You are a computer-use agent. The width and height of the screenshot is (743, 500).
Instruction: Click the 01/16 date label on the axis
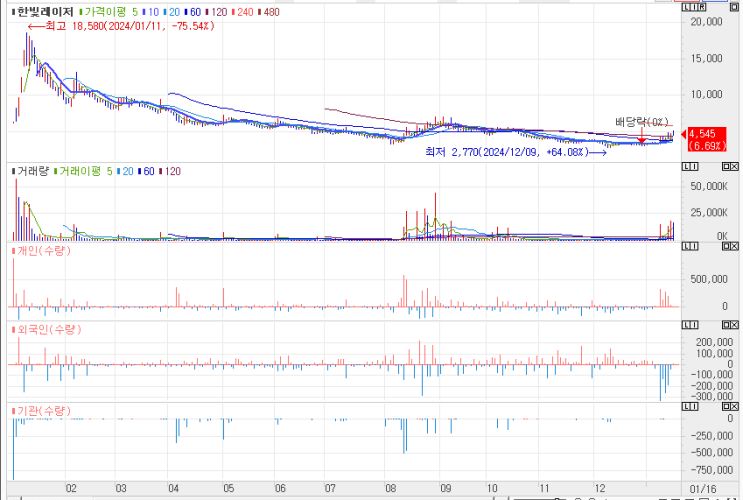pyautogui.click(x=703, y=489)
